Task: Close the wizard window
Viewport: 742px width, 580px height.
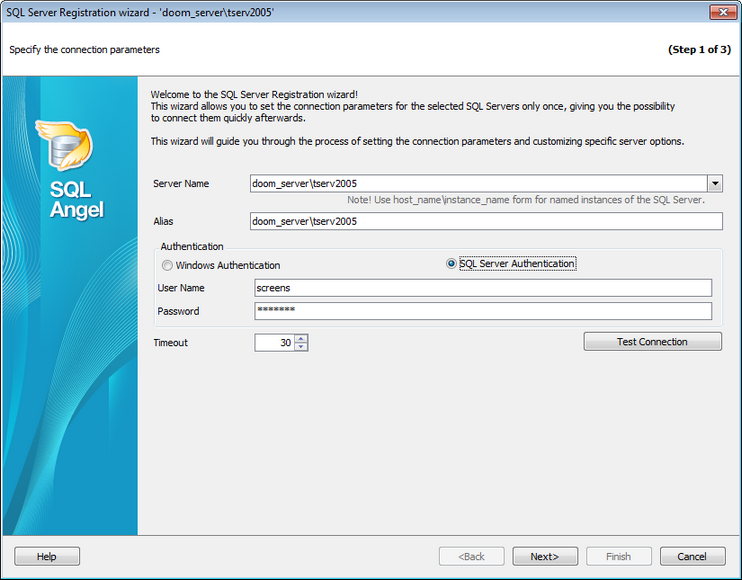Action: click(723, 12)
